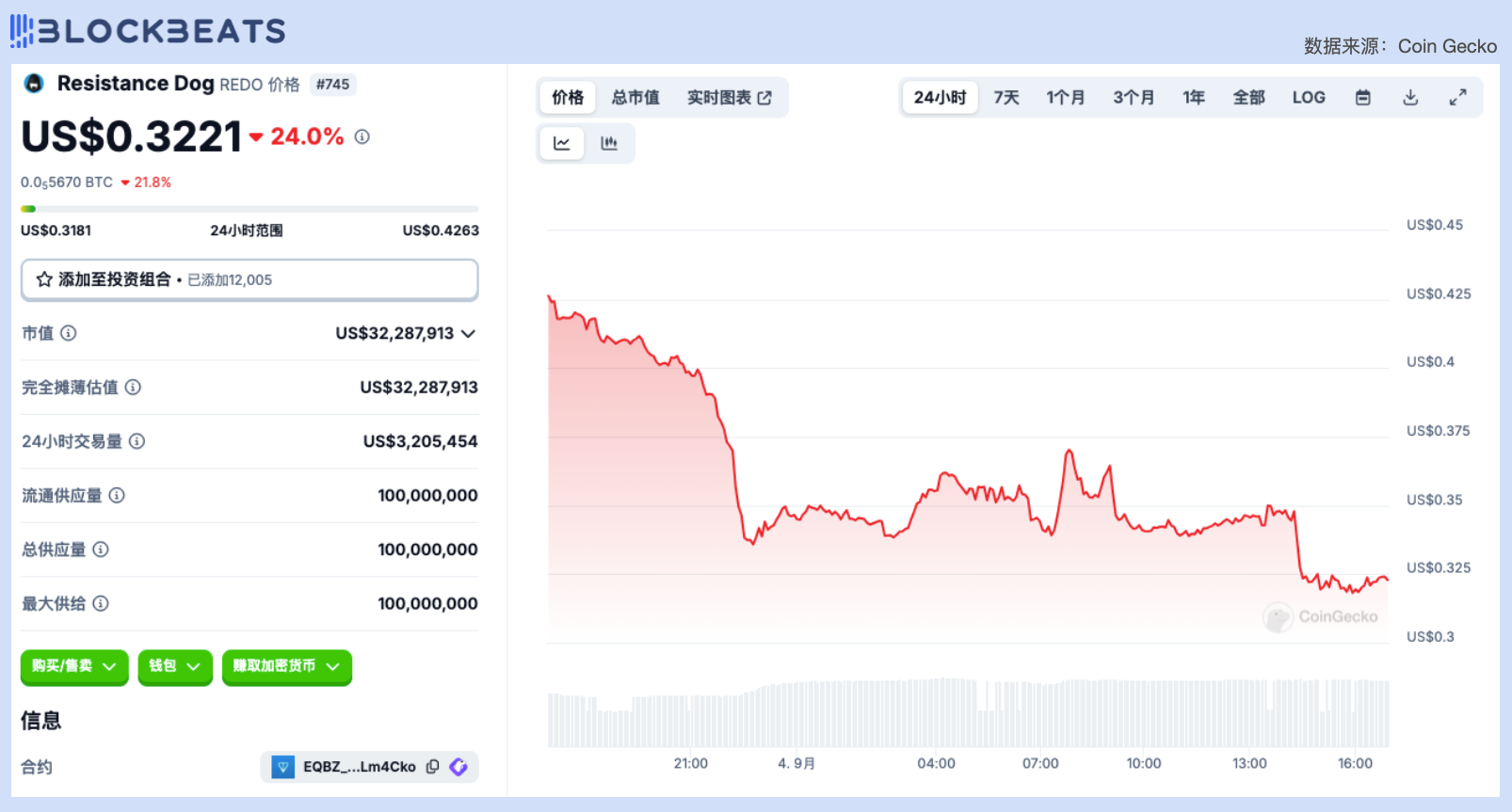The image size is (1512, 812).
Task: Open the 实时图表 external link
Action: click(729, 98)
